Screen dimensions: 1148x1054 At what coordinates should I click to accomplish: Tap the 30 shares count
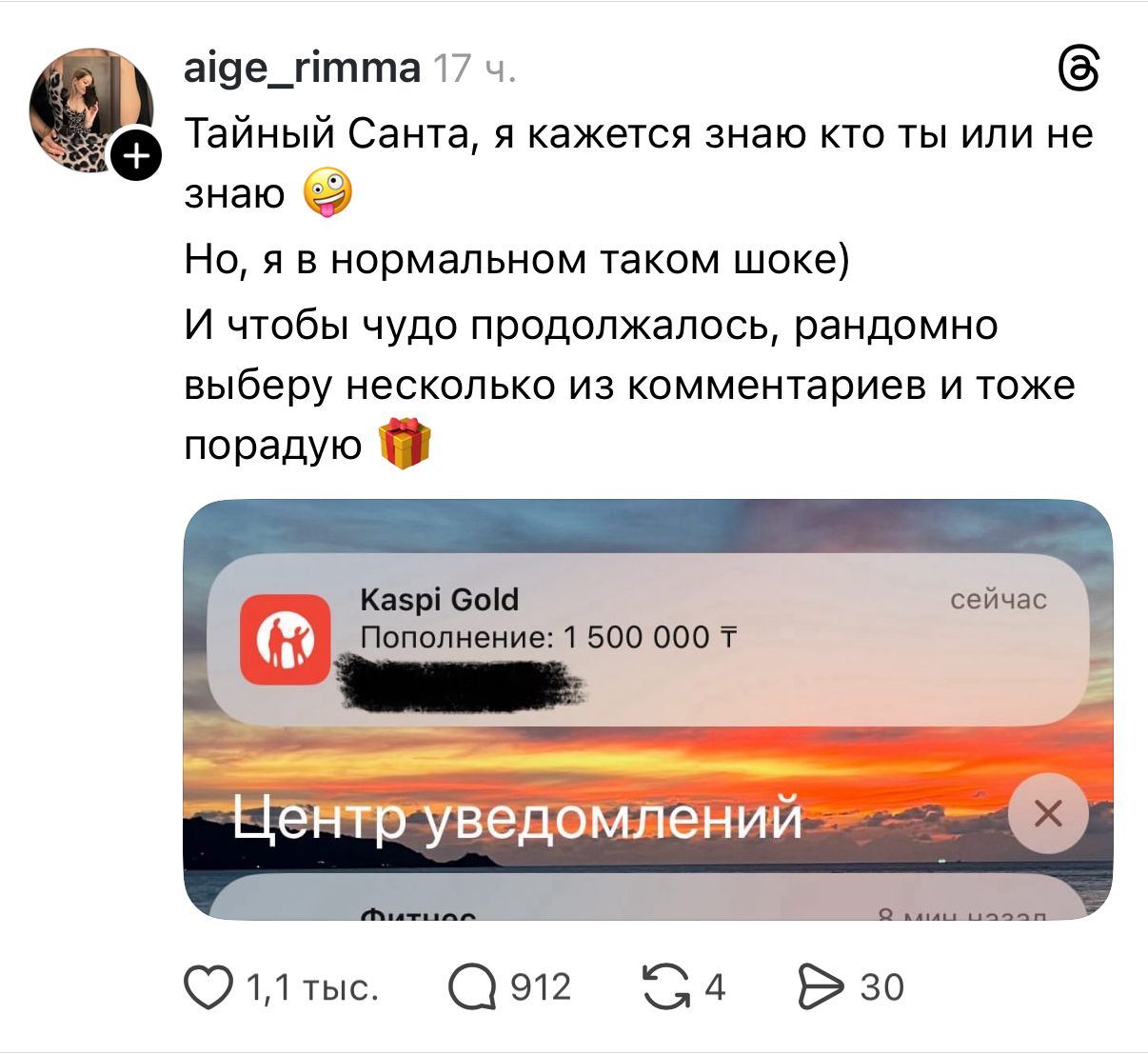click(x=882, y=987)
